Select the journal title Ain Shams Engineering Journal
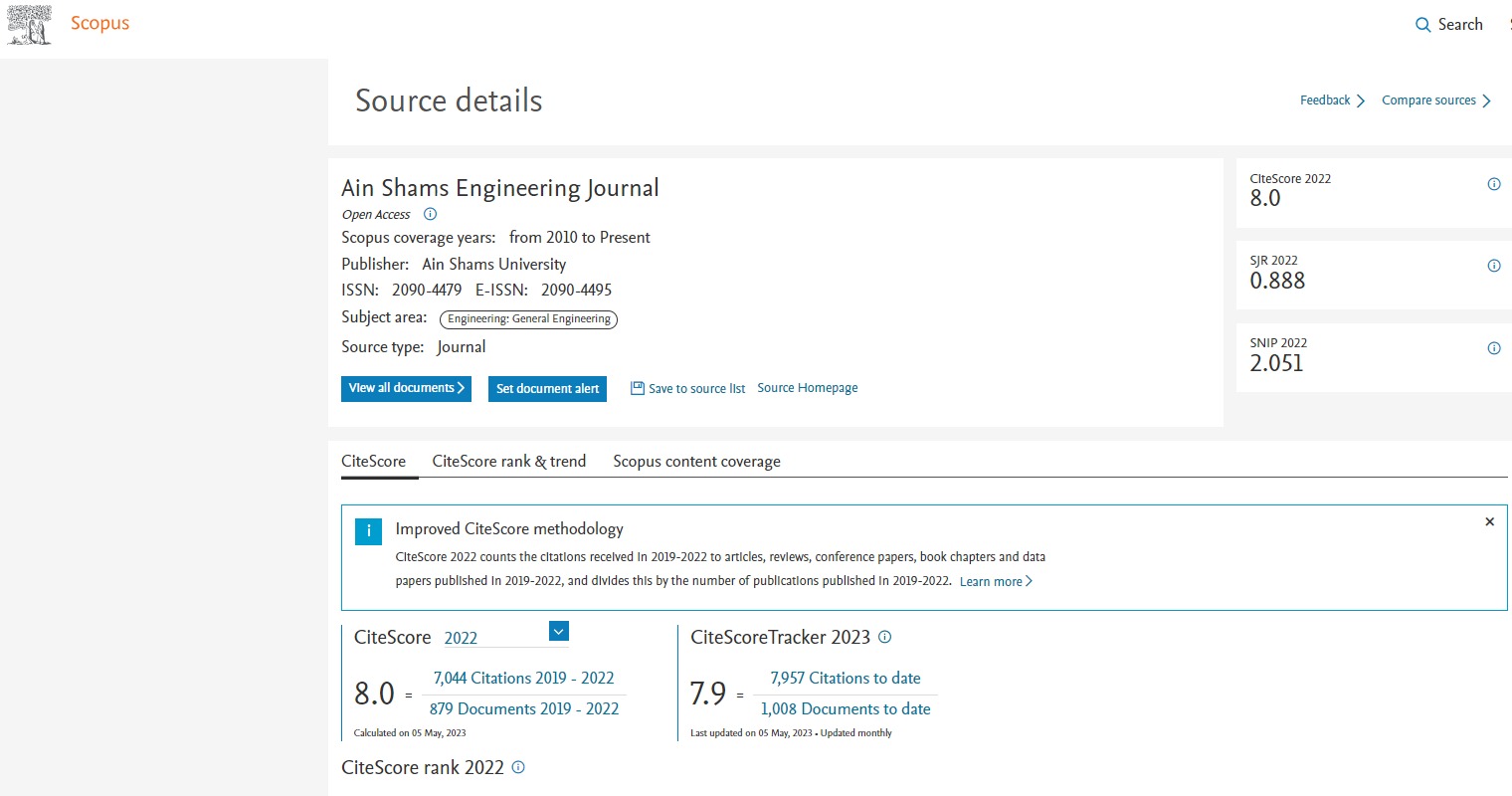Image resolution: width=1512 pixels, height=796 pixels. tap(500, 188)
